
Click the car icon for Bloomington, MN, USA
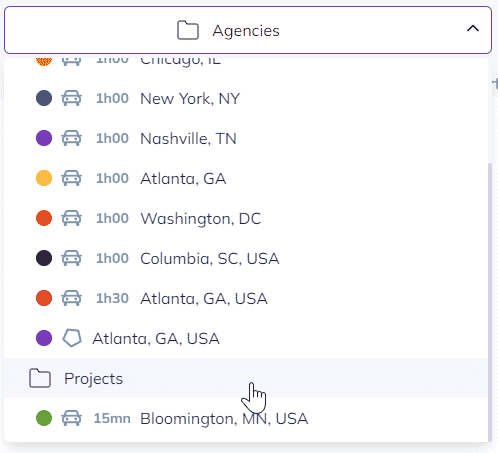click(71, 418)
